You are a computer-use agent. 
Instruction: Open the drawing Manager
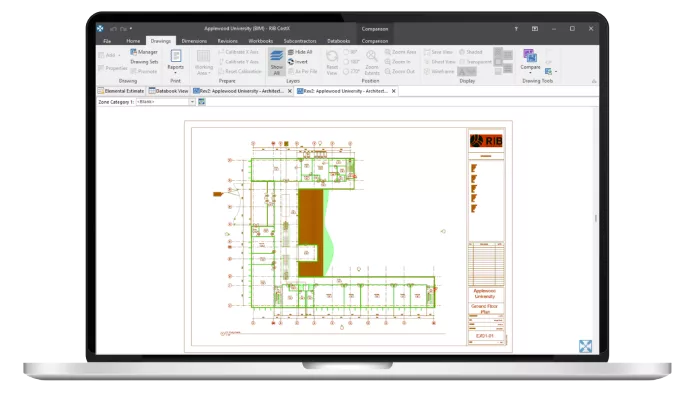(x=144, y=52)
